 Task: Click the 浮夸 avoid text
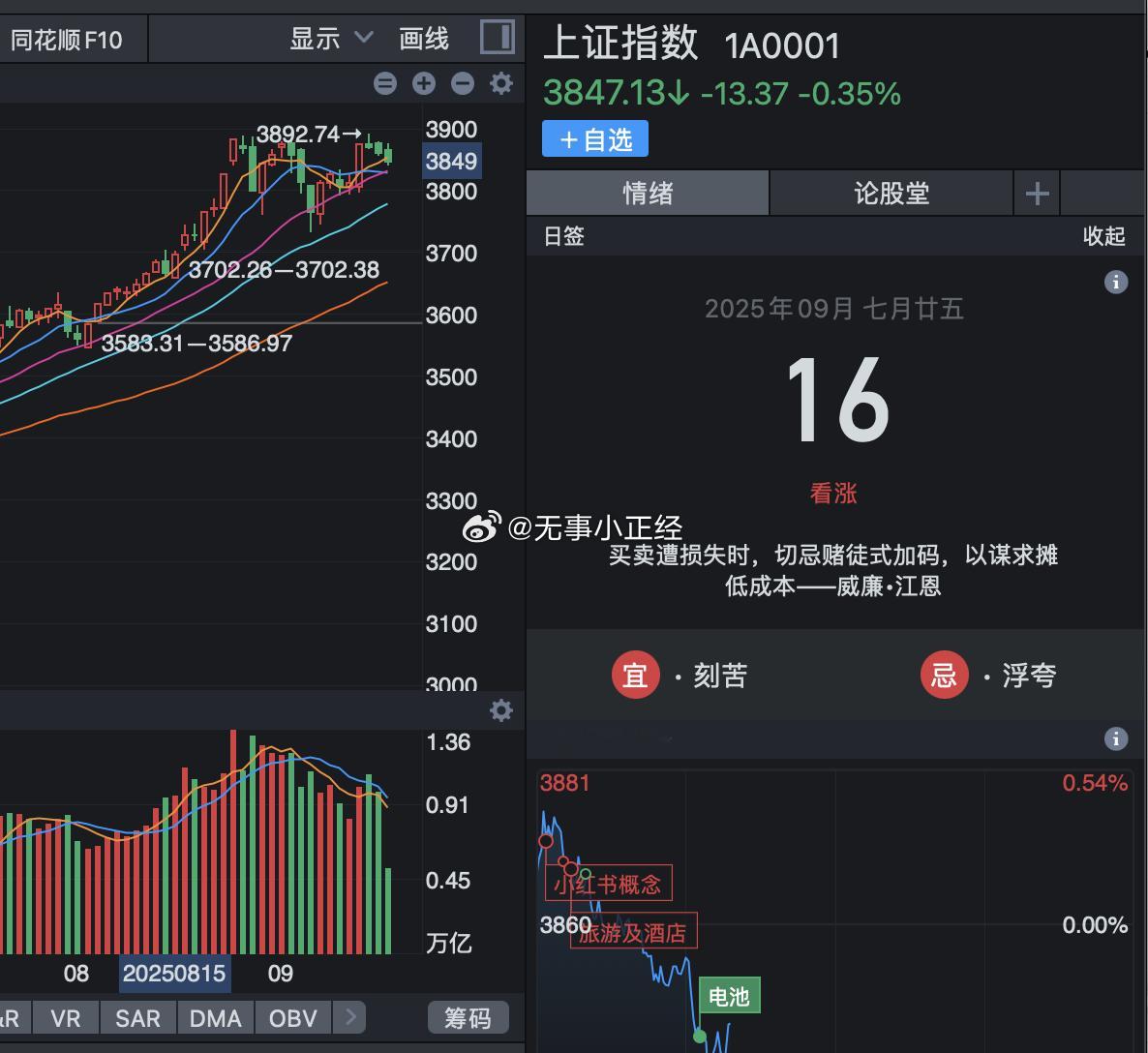coord(1029,676)
